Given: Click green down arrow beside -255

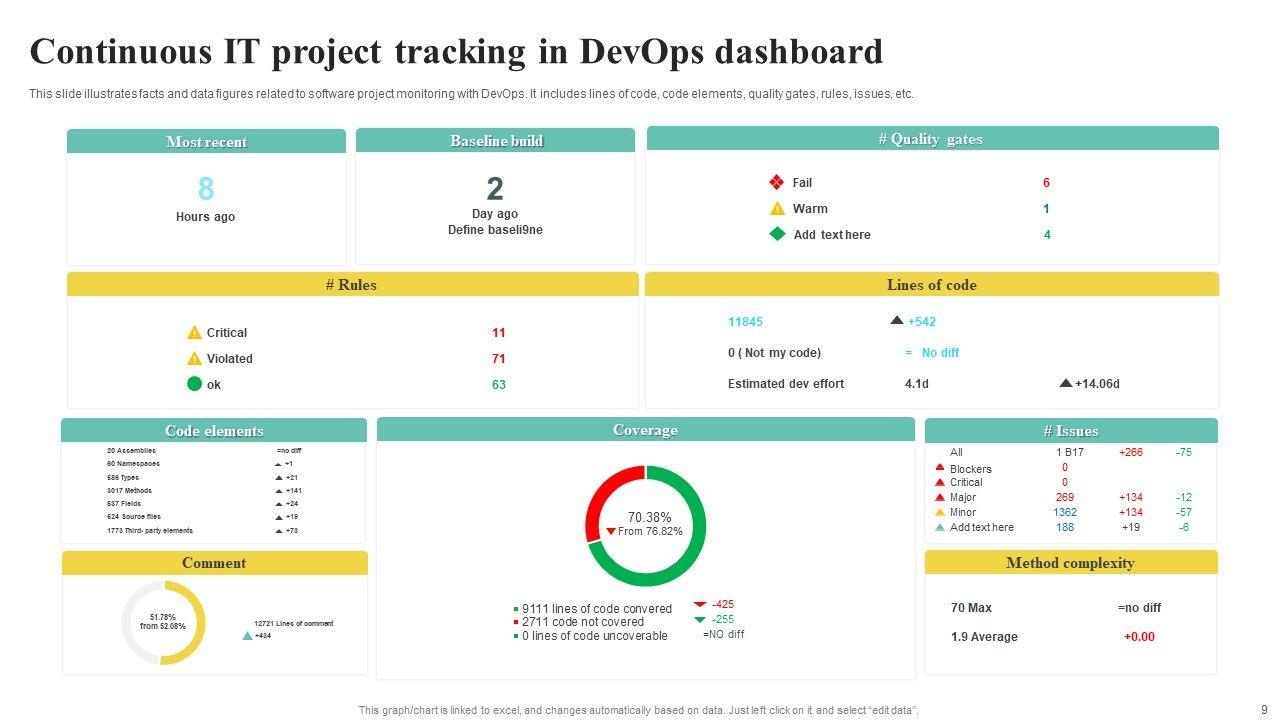Looking at the screenshot, I should (x=700, y=619).
